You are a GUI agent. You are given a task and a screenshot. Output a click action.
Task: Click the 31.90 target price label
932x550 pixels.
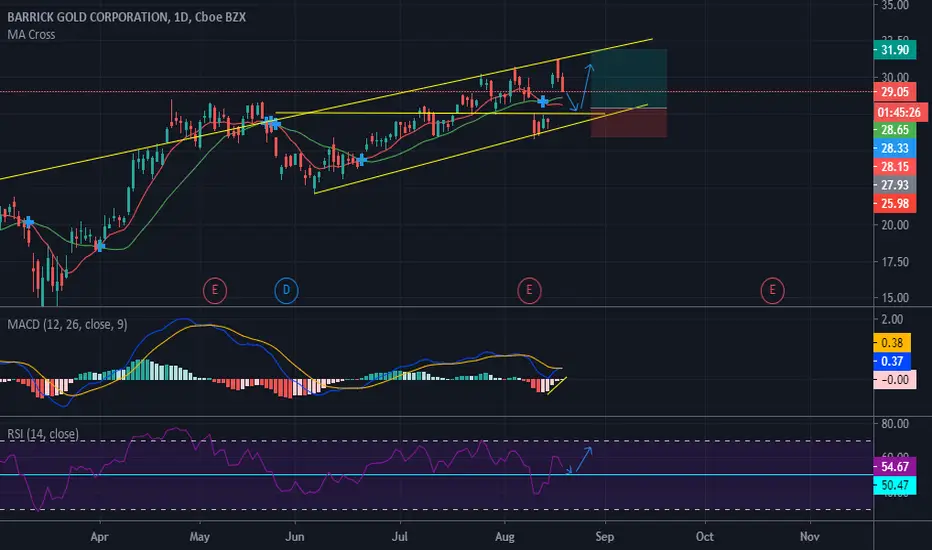895,50
